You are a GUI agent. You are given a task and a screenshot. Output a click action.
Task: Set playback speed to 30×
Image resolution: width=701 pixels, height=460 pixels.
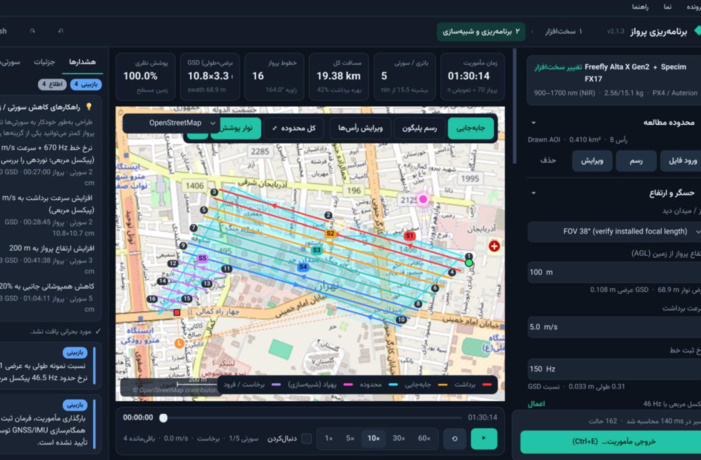click(x=399, y=439)
